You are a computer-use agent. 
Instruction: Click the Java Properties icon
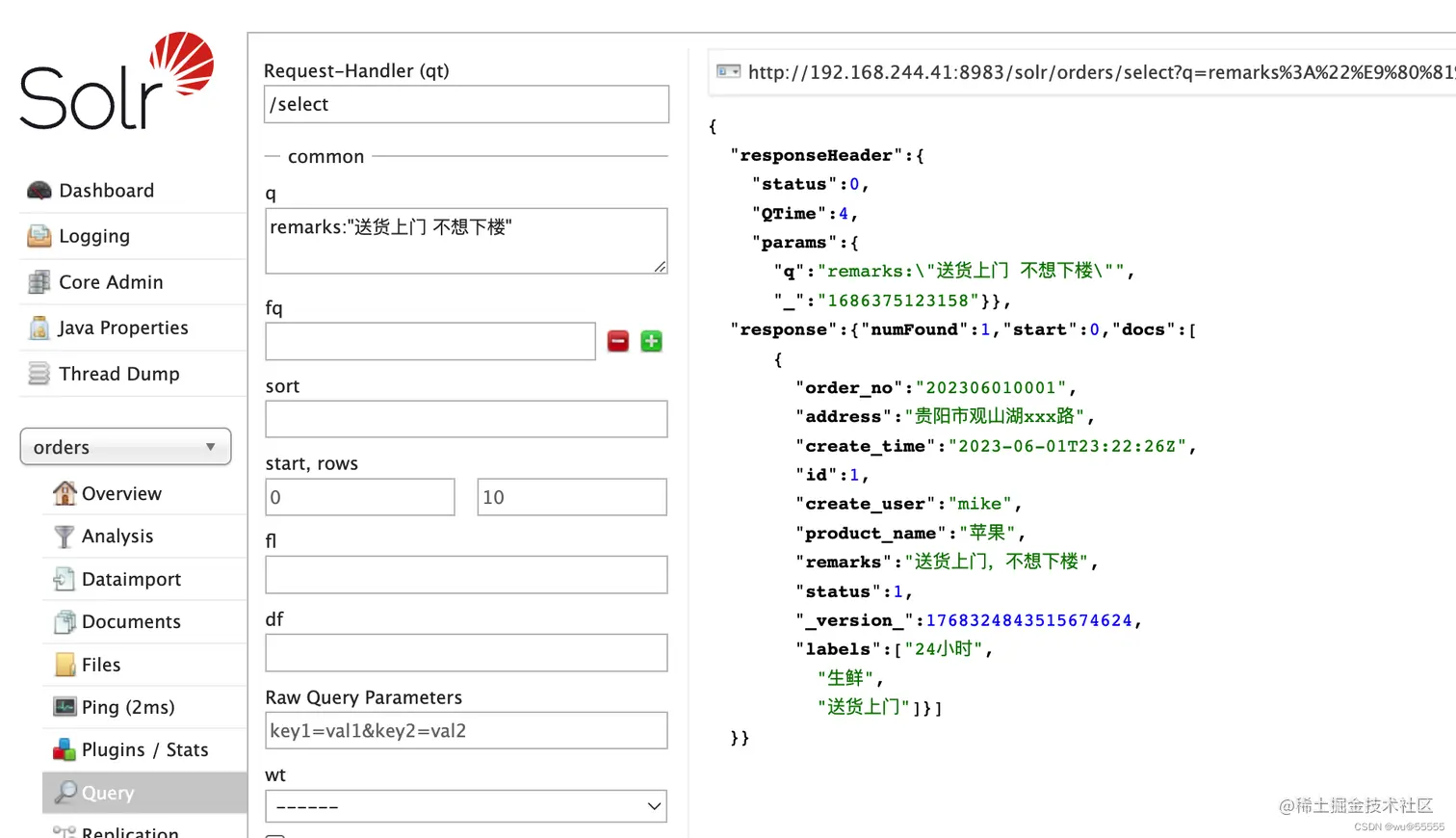tap(39, 327)
